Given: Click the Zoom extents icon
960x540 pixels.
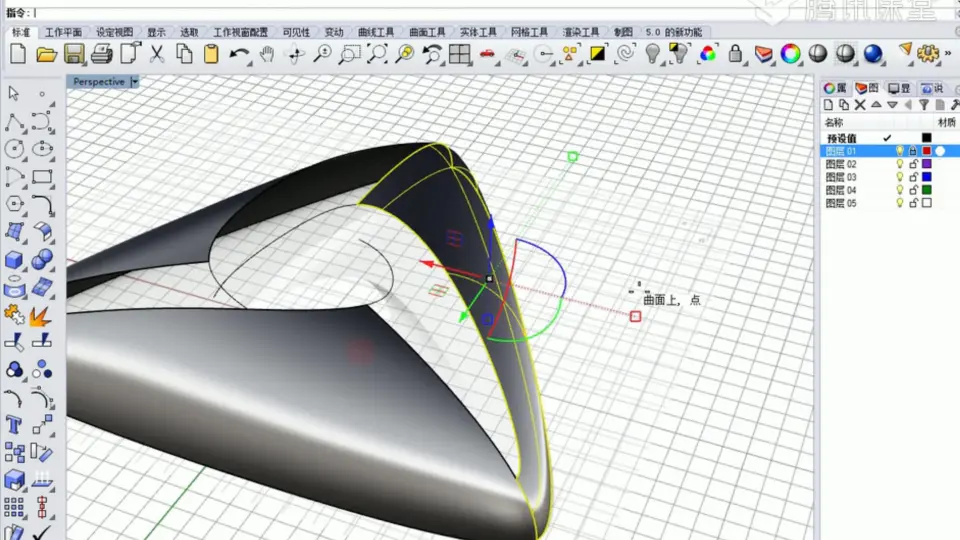Looking at the screenshot, I should coord(377,54).
